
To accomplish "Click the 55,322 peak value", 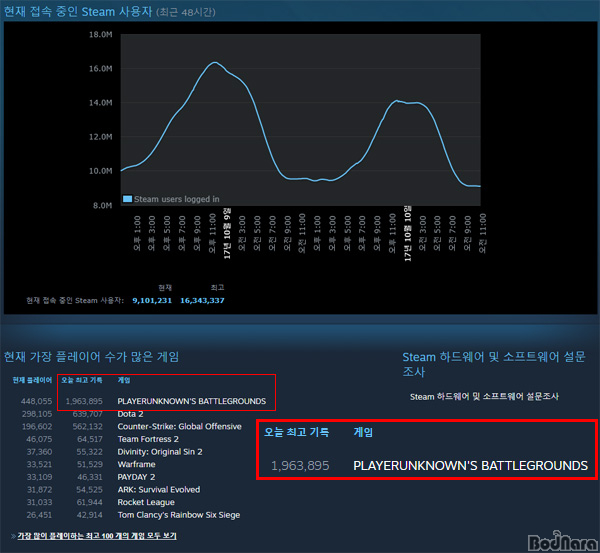I will (x=90, y=452).
